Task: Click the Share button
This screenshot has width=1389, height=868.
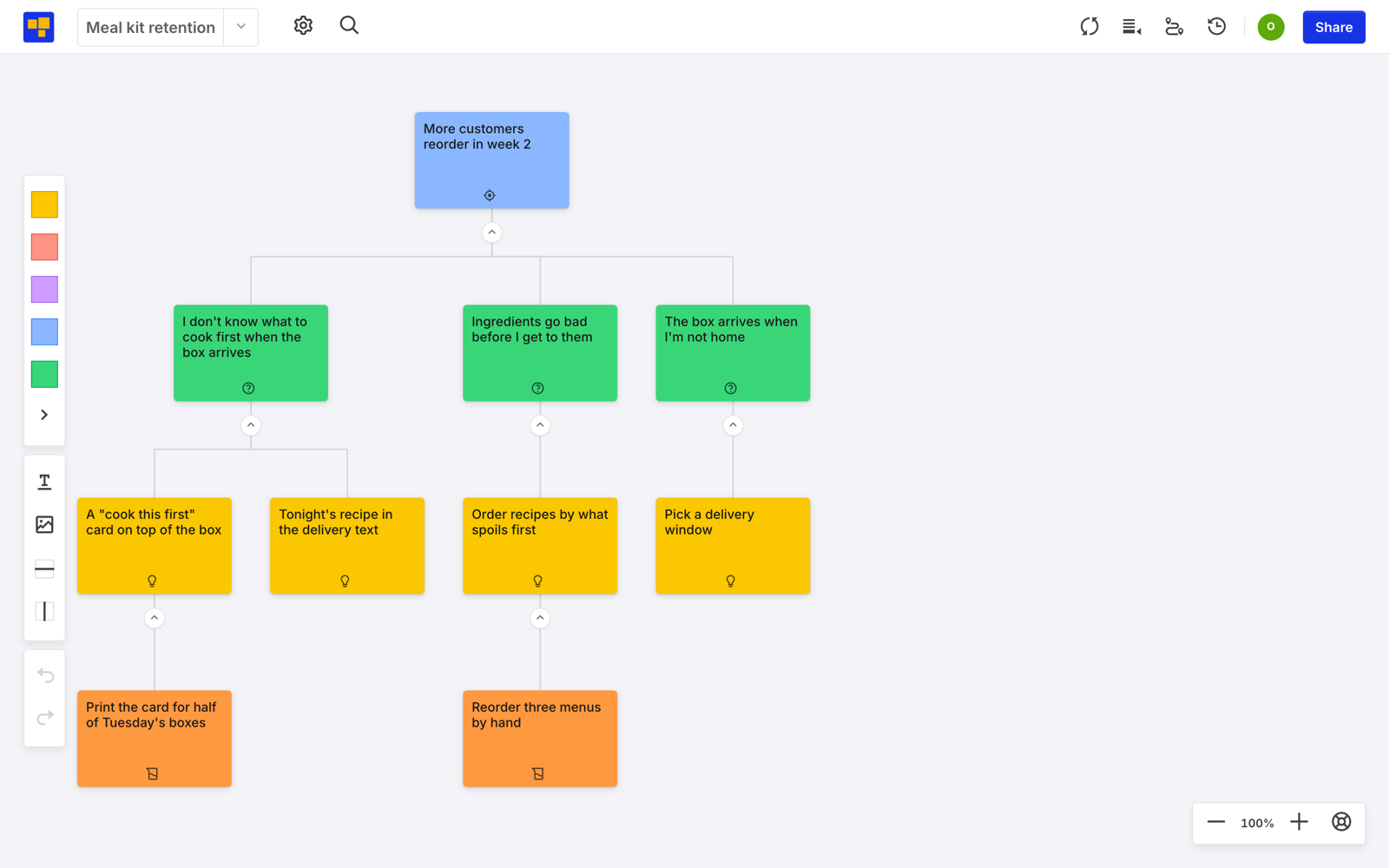Action: 1333,27
